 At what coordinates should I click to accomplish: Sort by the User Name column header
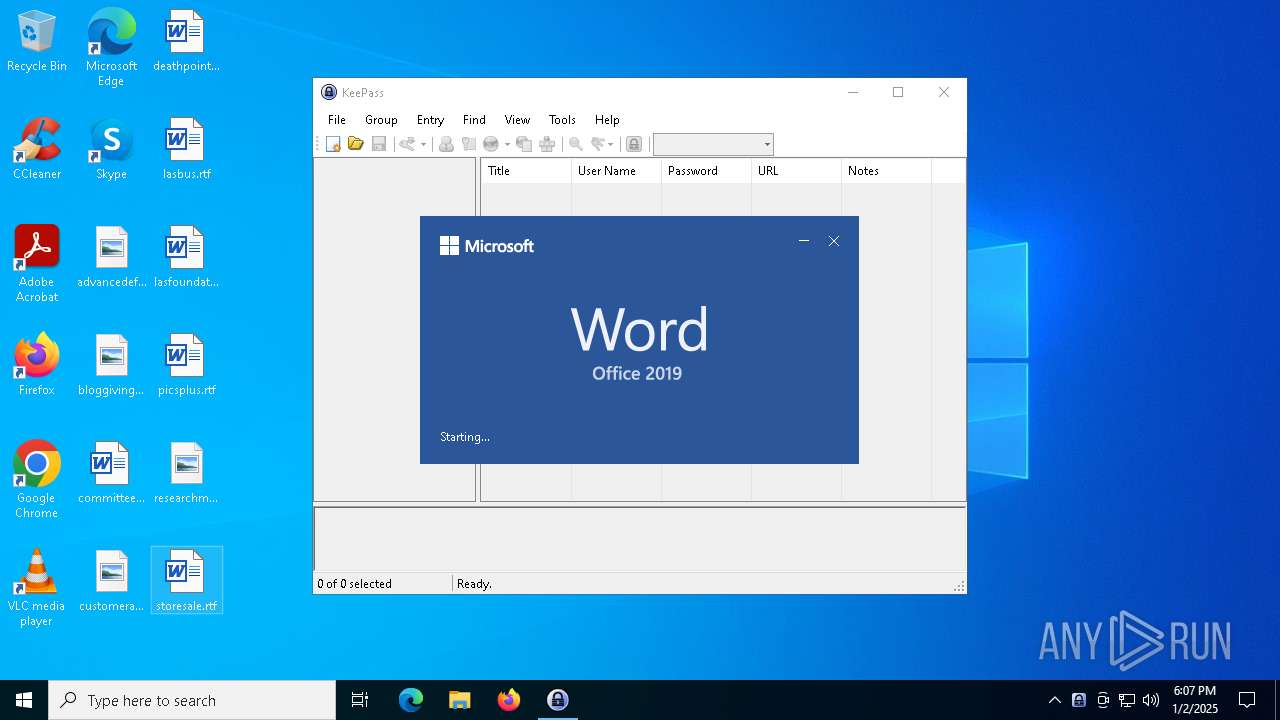[x=616, y=171]
